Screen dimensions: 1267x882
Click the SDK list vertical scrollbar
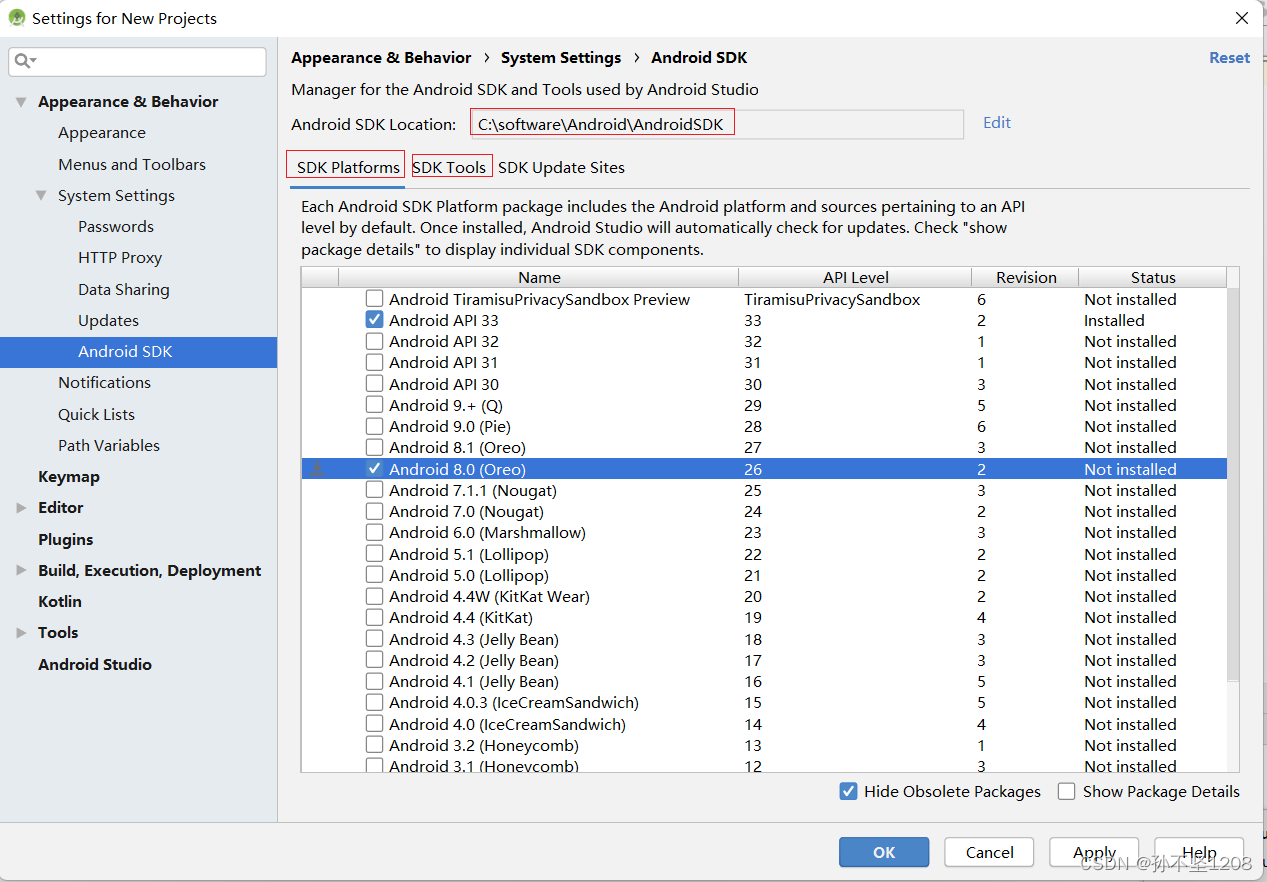pyautogui.click(x=1232, y=480)
